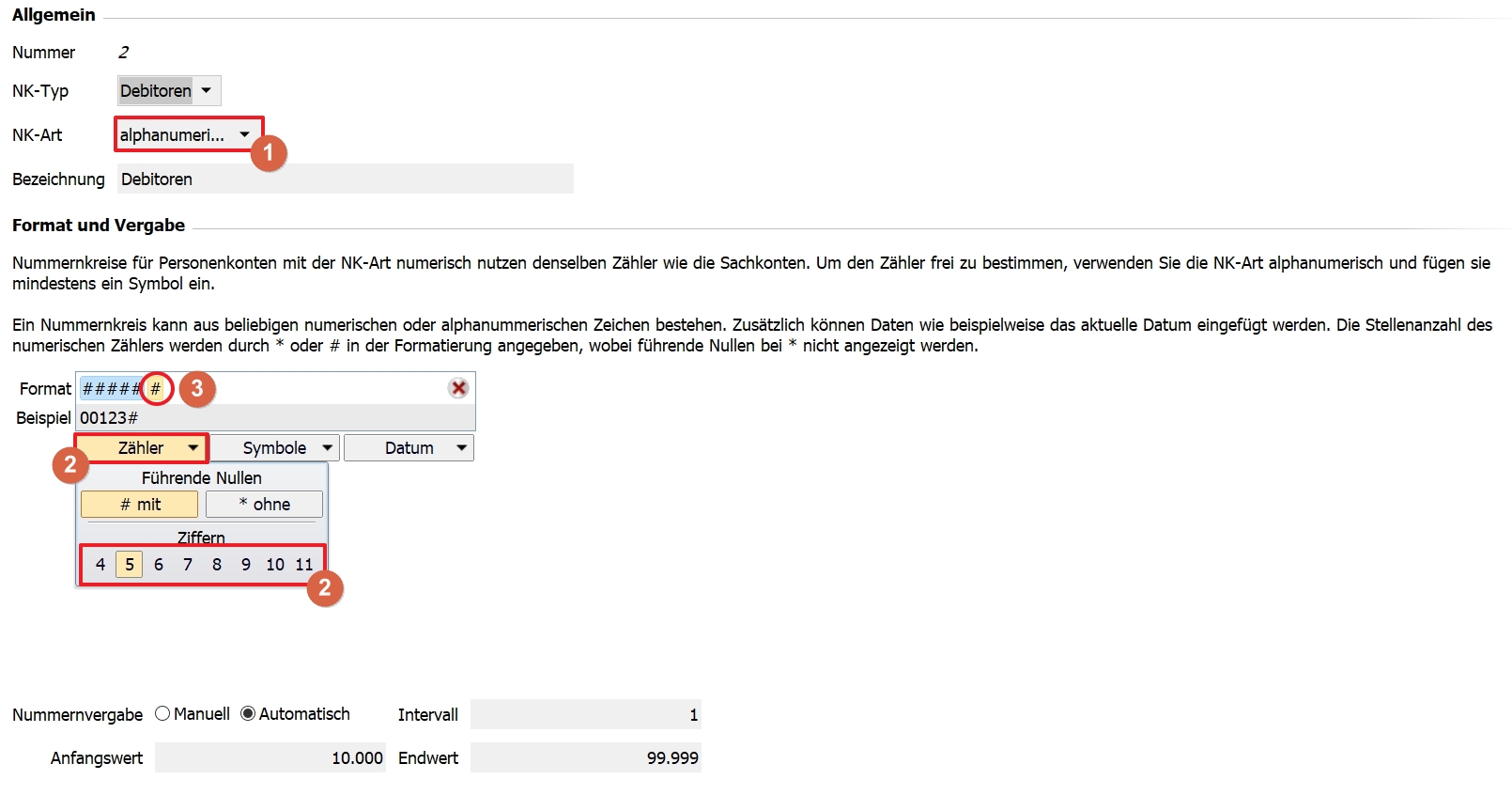Viewport: 1512px width, 795px height.
Task: Set digit count to 8
Action: tap(217, 565)
